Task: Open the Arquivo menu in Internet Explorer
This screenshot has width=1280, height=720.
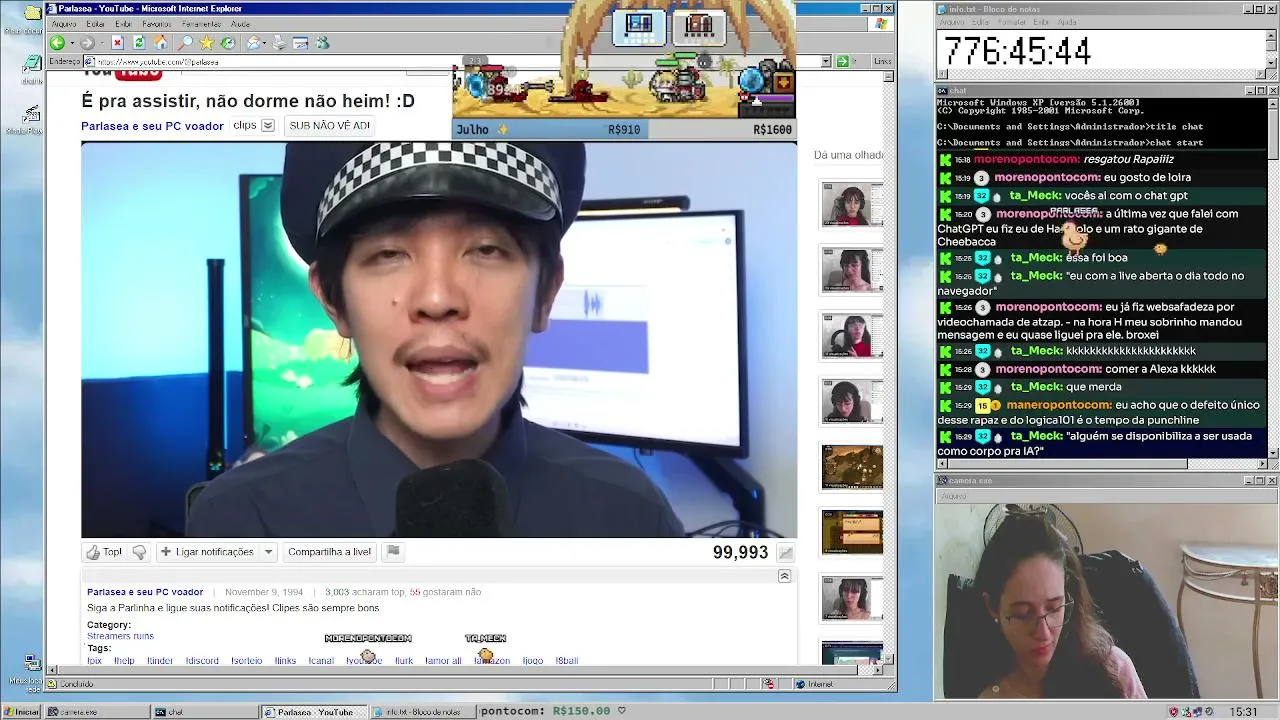Action: (x=63, y=24)
